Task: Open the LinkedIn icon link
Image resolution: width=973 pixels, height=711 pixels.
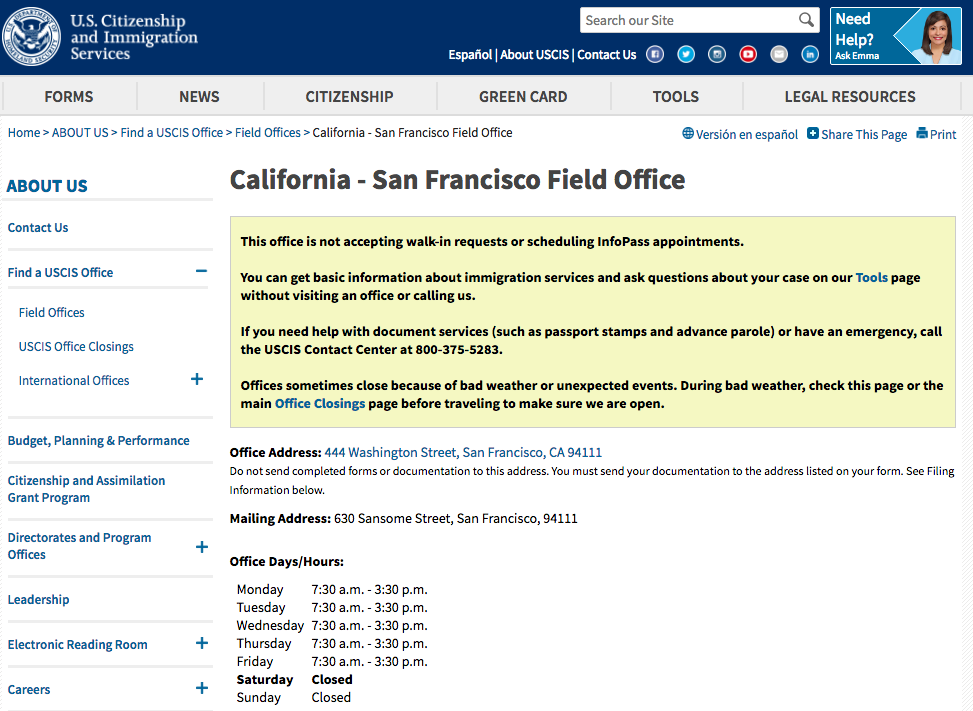Action: tap(810, 55)
